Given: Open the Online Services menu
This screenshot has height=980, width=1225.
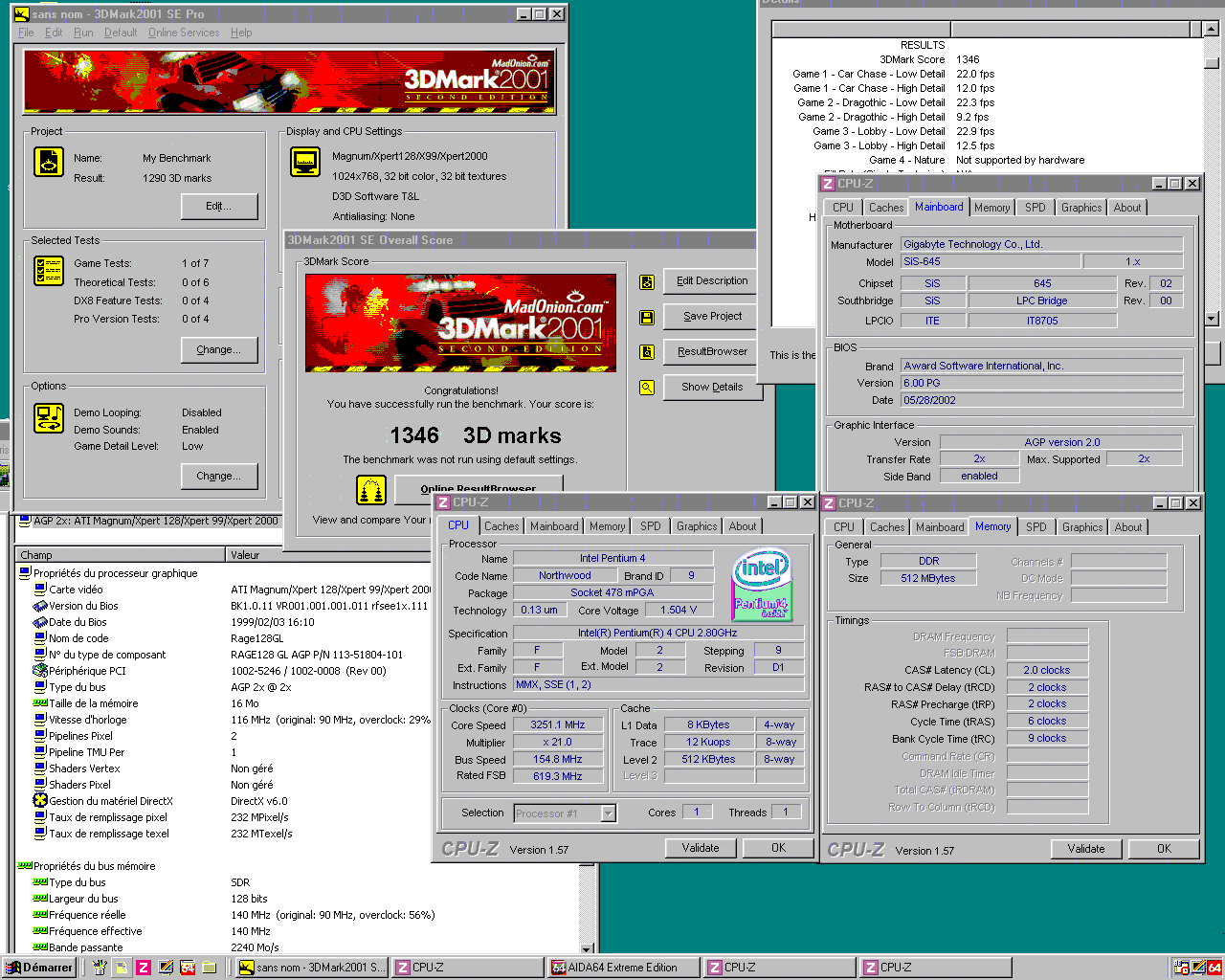Looking at the screenshot, I should tap(184, 33).
